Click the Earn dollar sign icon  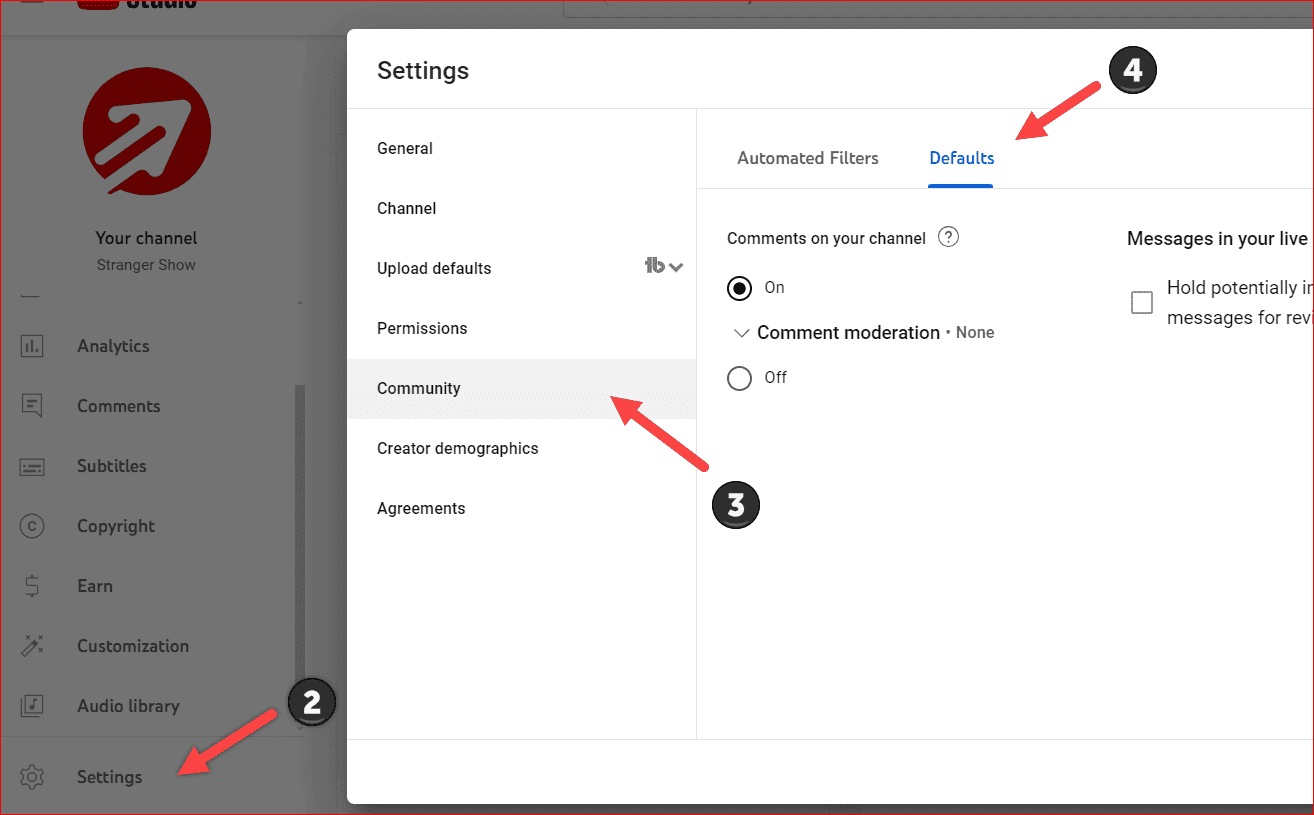(x=32, y=586)
